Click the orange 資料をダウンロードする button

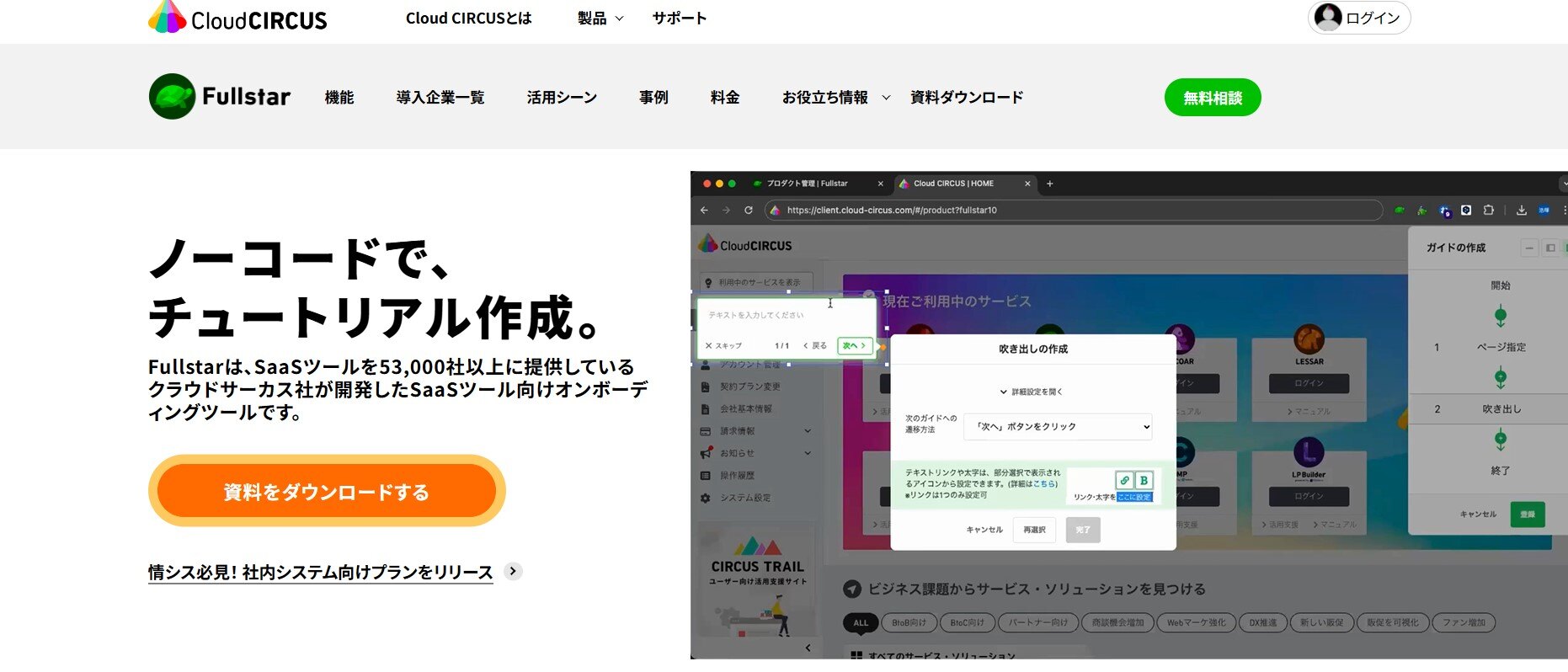click(327, 492)
